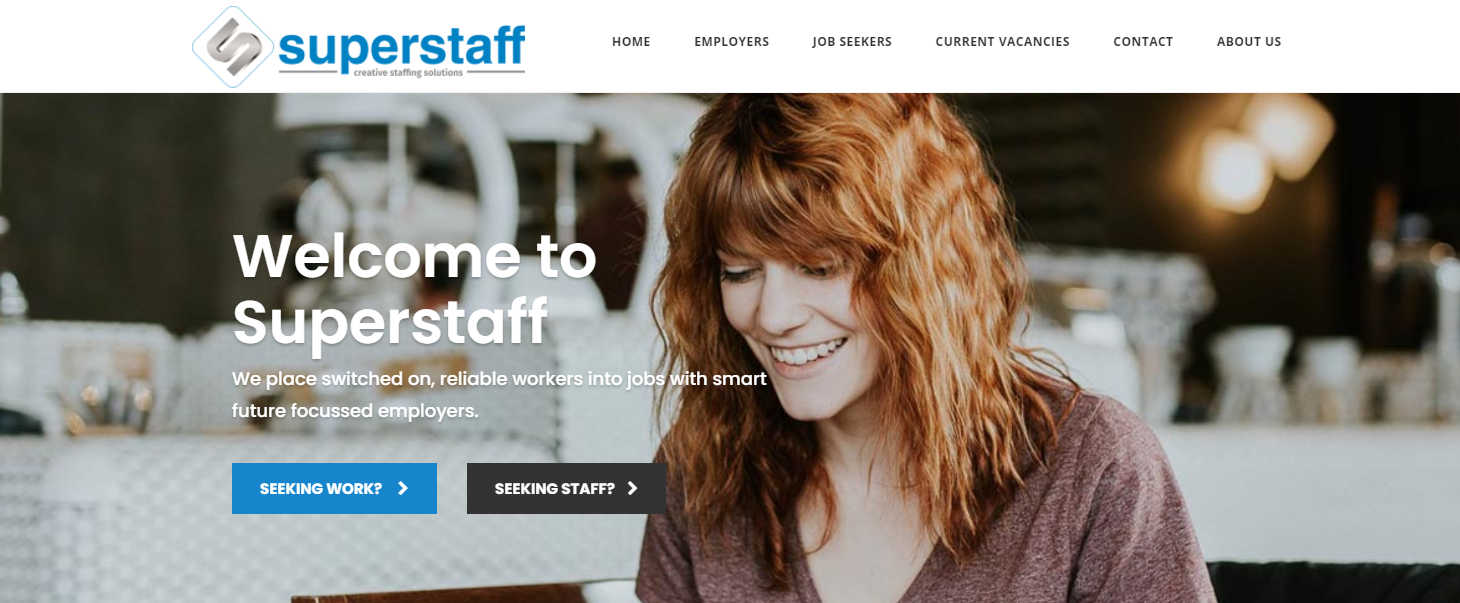
Task: Click the chevron arrow in Seeking Work button
Action: coord(403,488)
